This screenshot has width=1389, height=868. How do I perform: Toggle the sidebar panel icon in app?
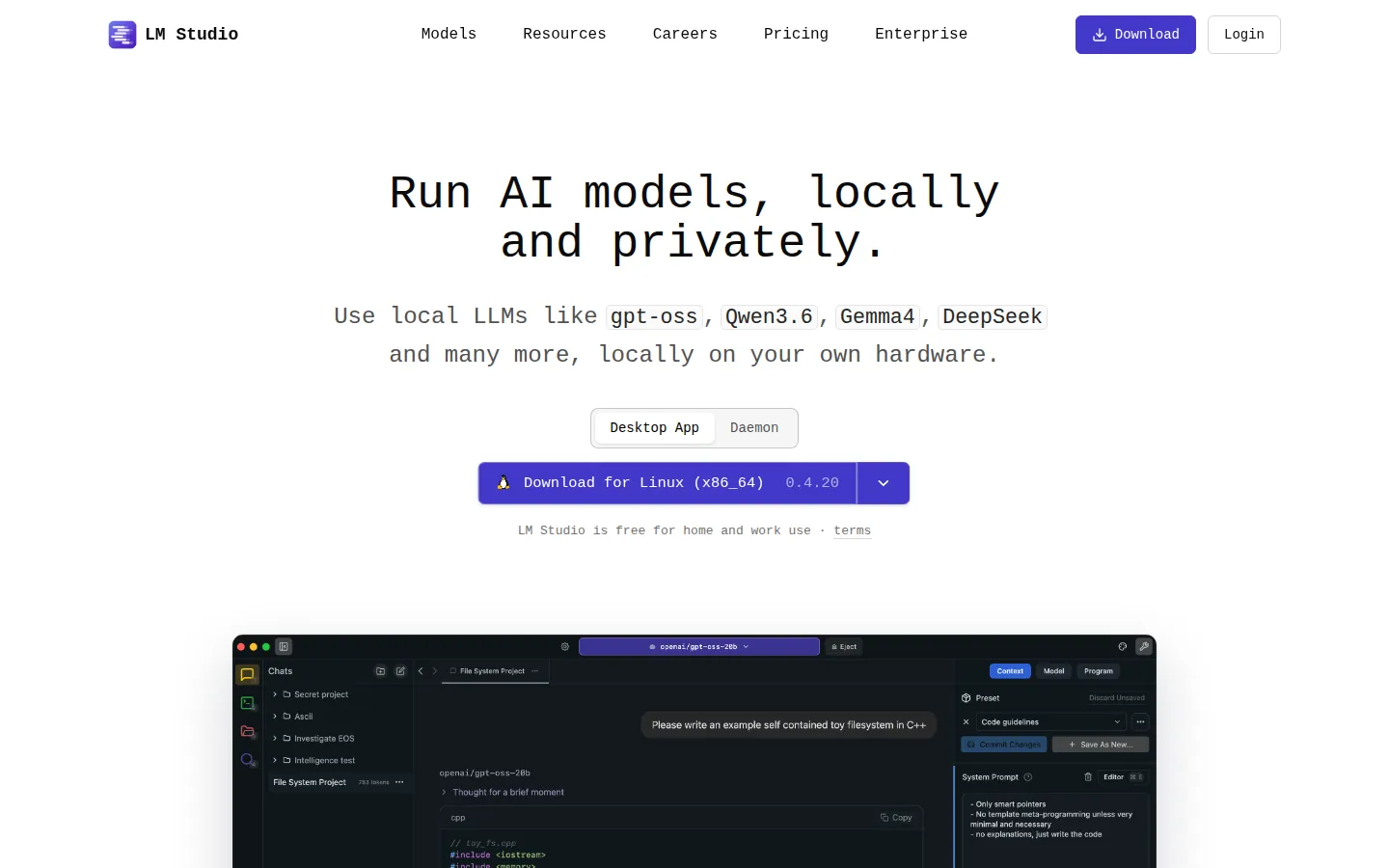[x=284, y=647]
